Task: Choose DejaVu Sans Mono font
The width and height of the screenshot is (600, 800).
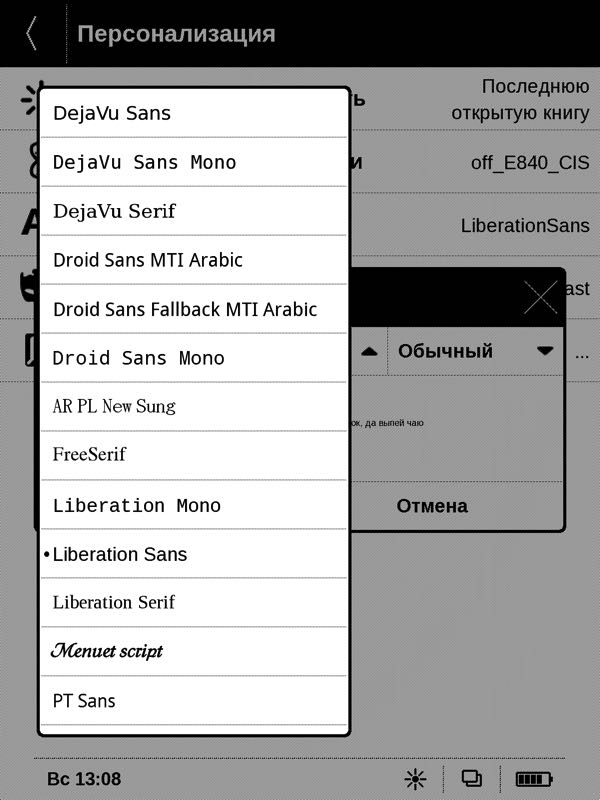Action: coord(194,162)
